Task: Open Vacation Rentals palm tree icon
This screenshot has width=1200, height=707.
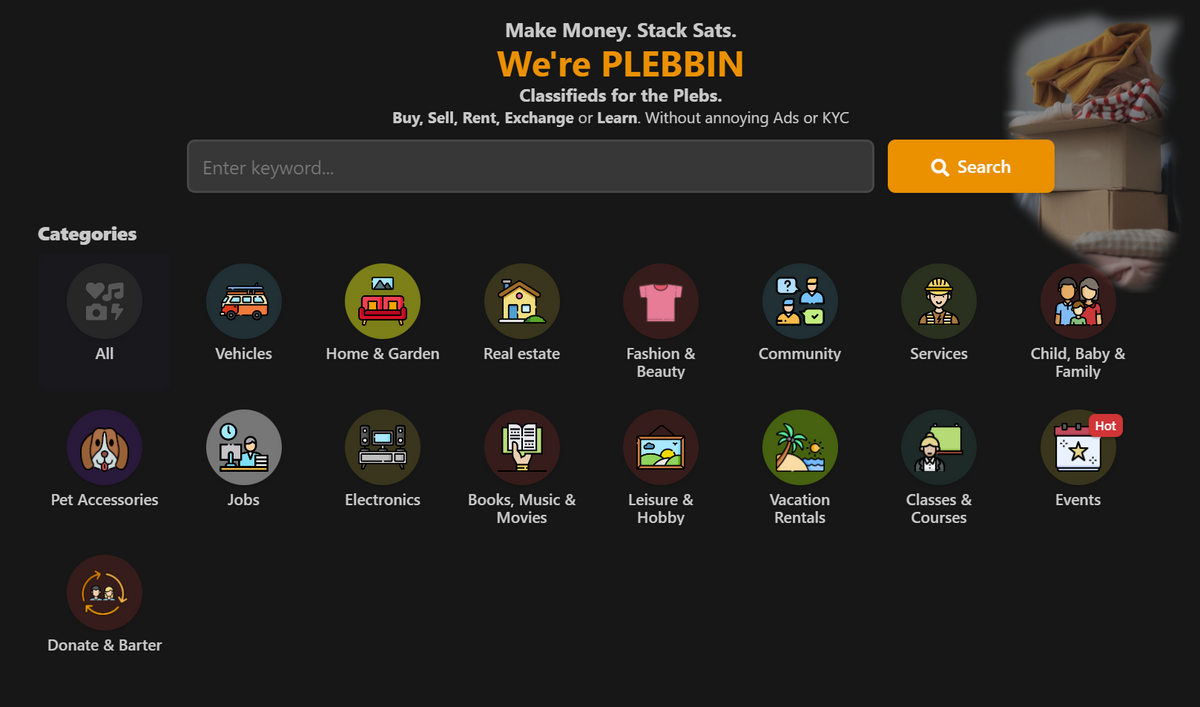Action: tap(799, 447)
